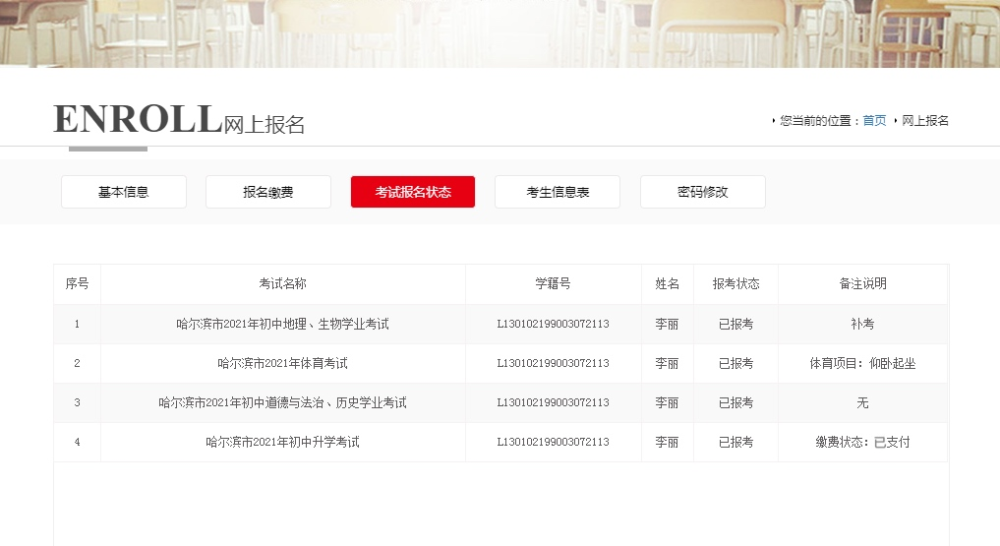Click the 报考状态 column header
The image size is (1000, 546).
736,284
